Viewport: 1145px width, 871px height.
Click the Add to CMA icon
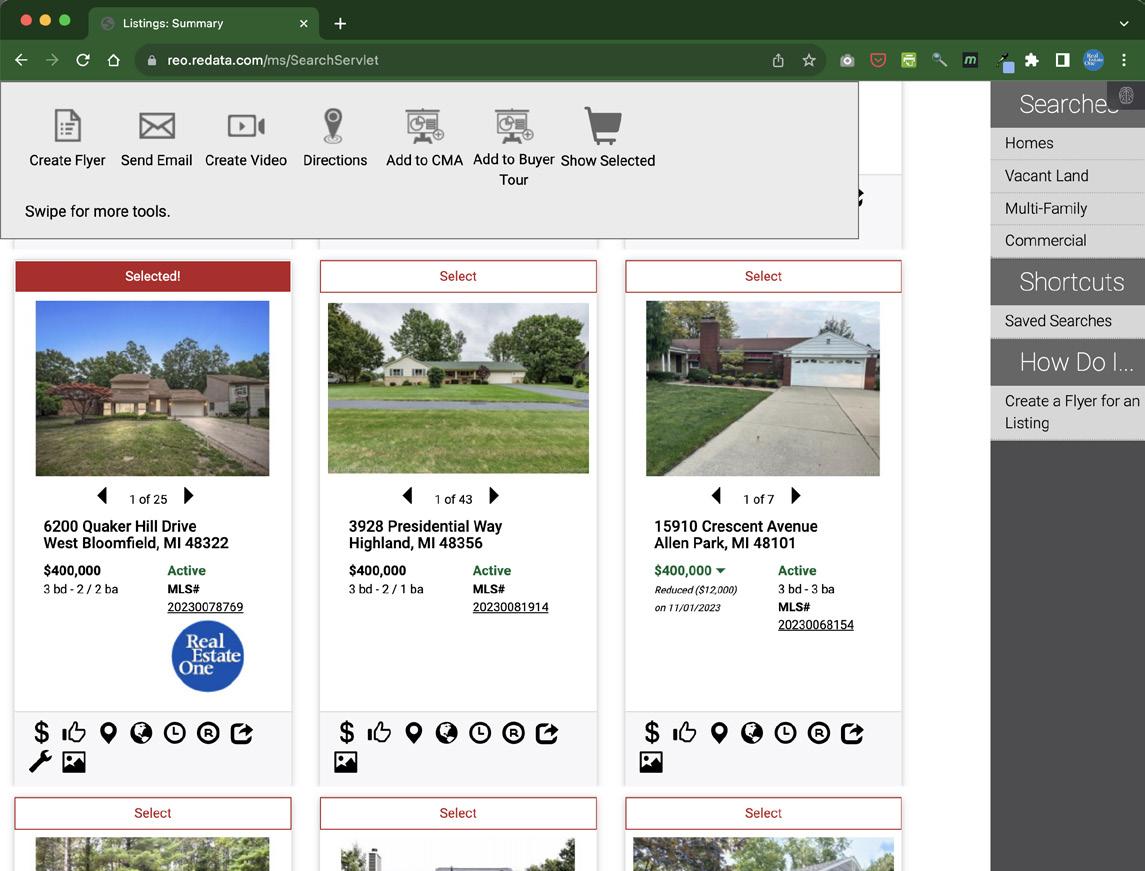pyautogui.click(x=424, y=127)
